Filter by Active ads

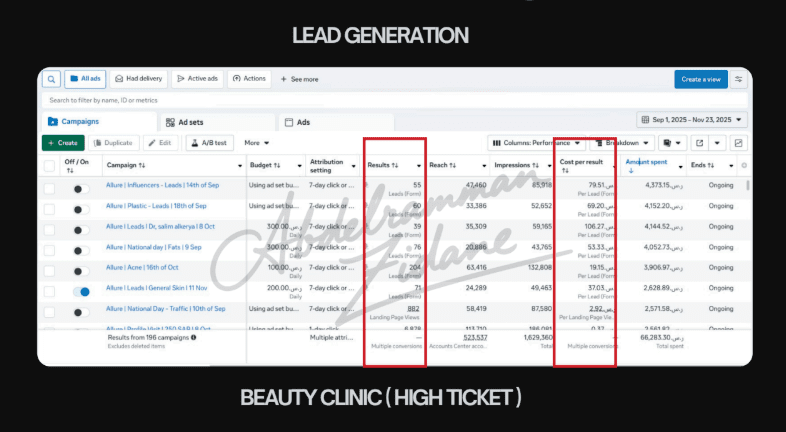pyautogui.click(x=198, y=79)
